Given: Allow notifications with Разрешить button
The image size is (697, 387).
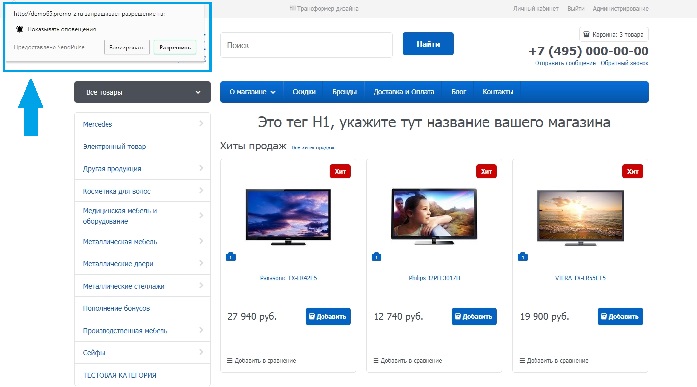Looking at the screenshot, I should [175, 47].
